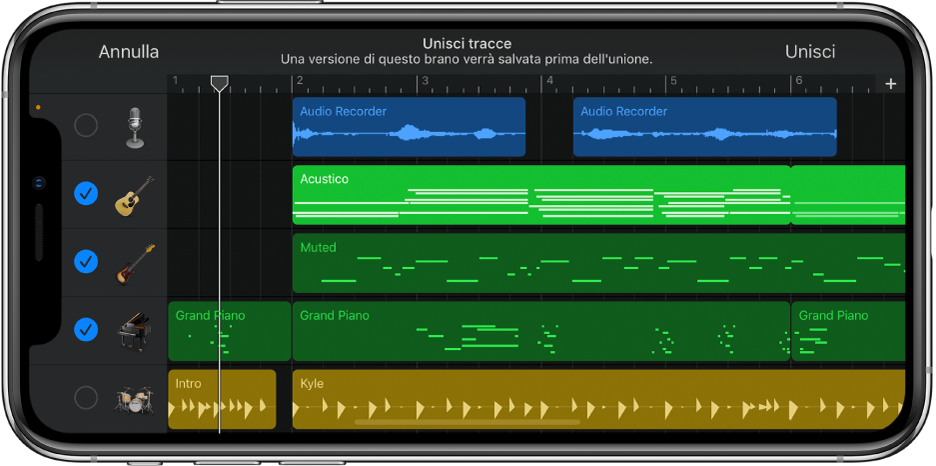Click the playhead marker on the ruler

pyautogui.click(x=219, y=84)
